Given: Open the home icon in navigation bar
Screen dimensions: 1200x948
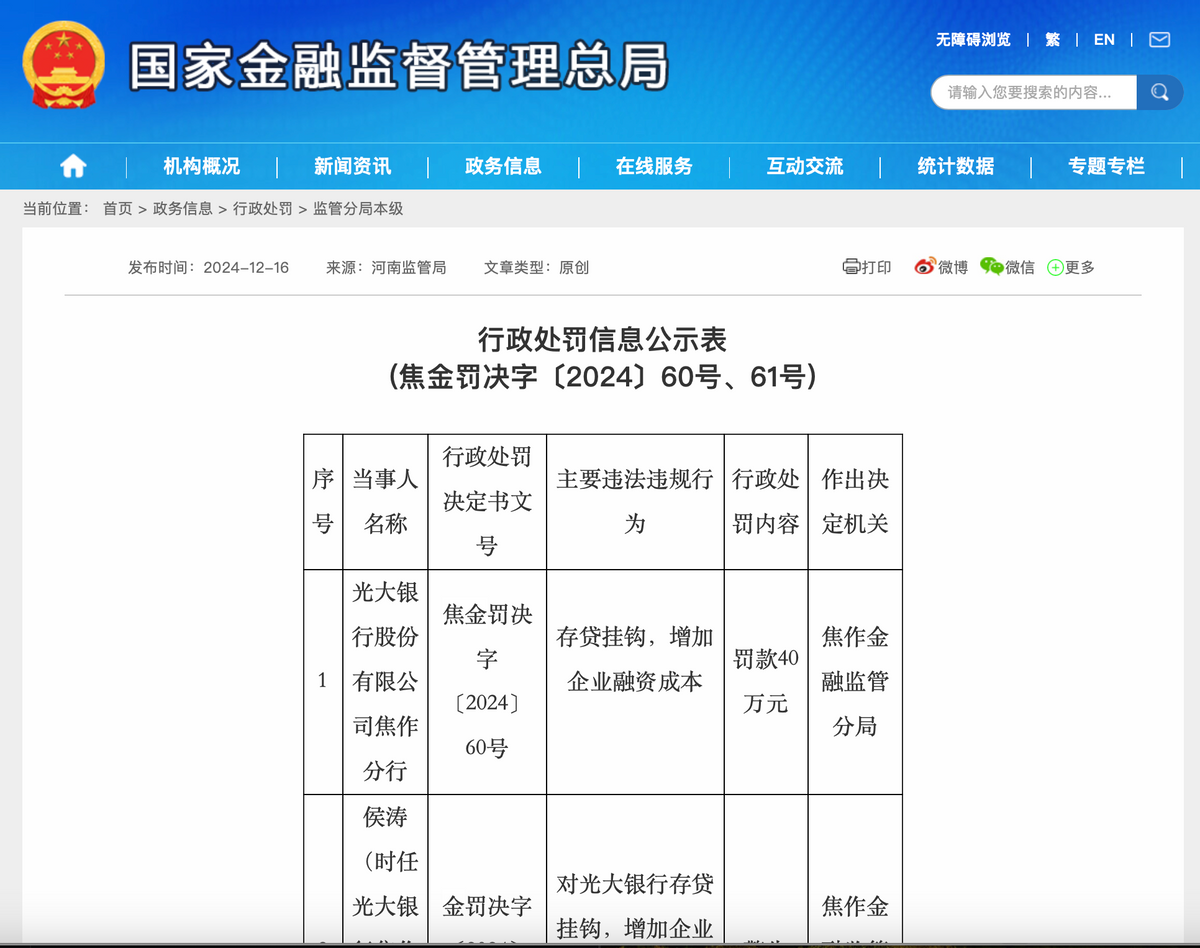Looking at the screenshot, I should pyautogui.click(x=73, y=167).
